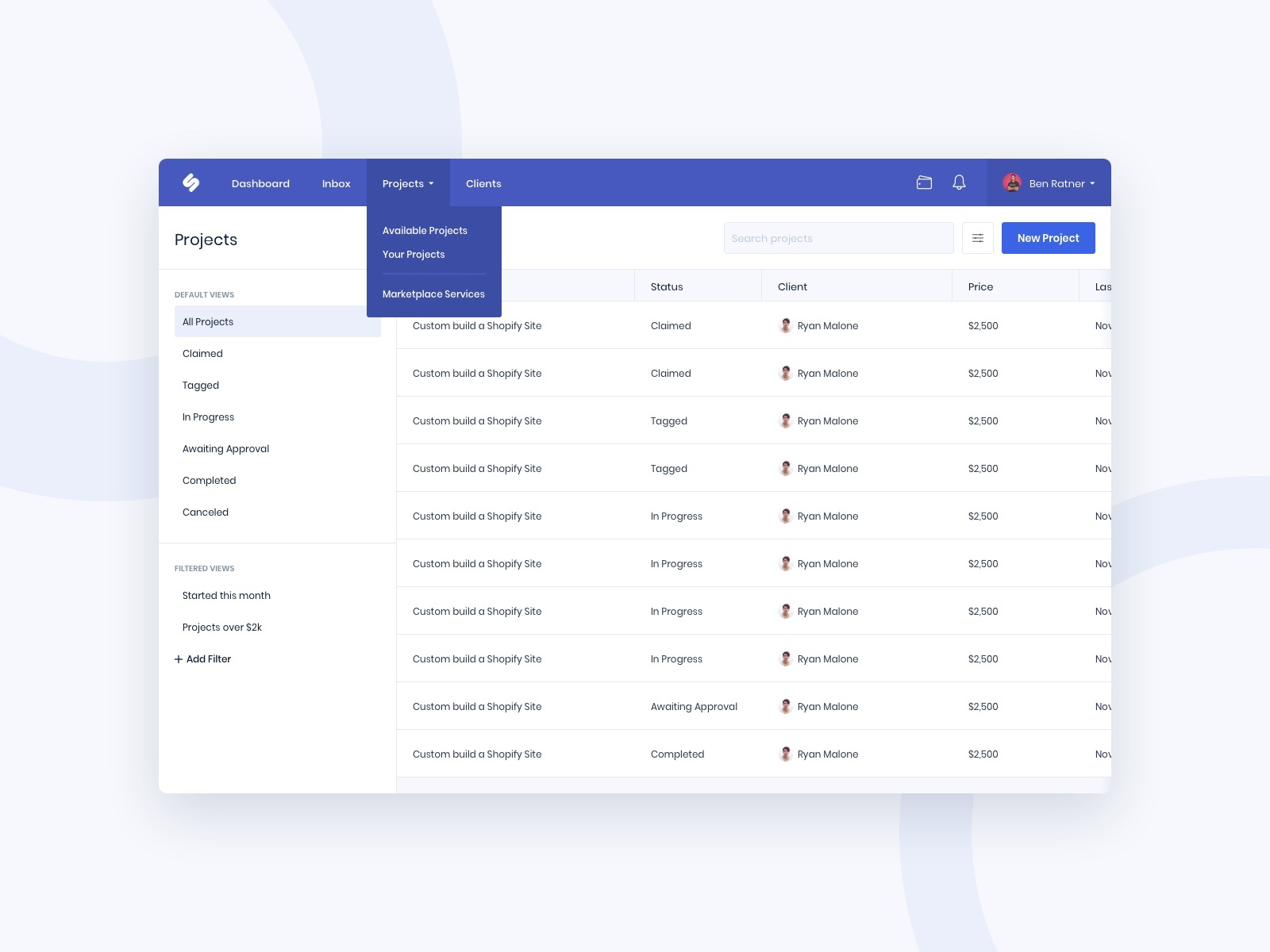Select the Claimed default view
Image resolution: width=1270 pixels, height=952 pixels.
(x=202, y=353)
